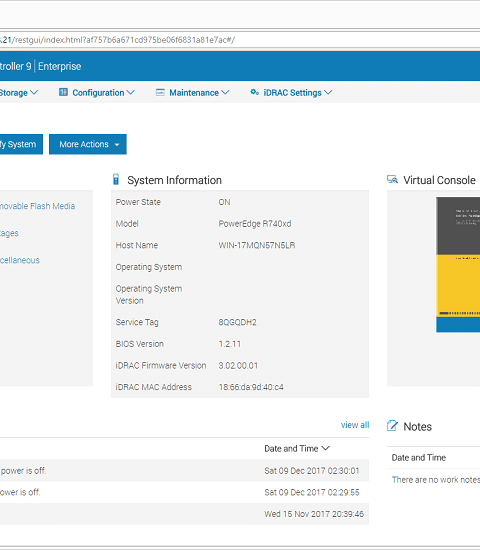Expand the Maintenance menu chevron
Image resolution: width=480 pixels, height=550 pixels.
(x=225, y=92)
